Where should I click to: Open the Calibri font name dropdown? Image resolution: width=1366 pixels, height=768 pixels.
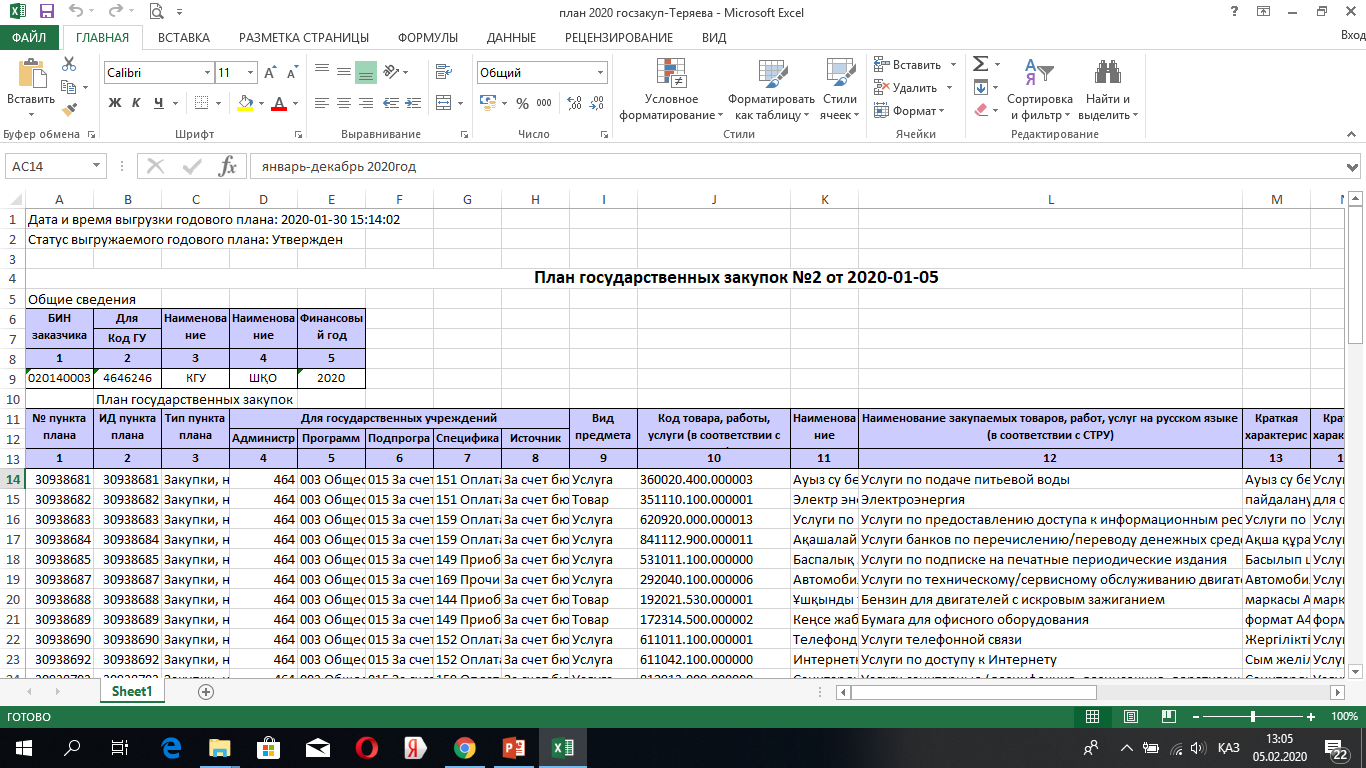(207, 73)
